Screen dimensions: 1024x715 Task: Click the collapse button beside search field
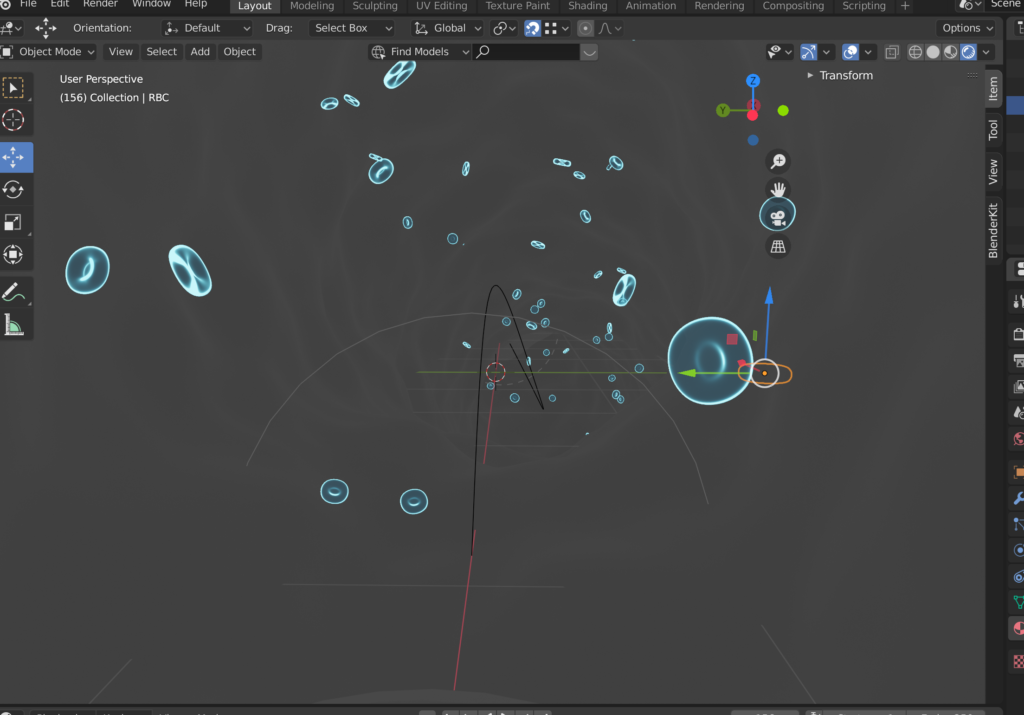(589, 52)
